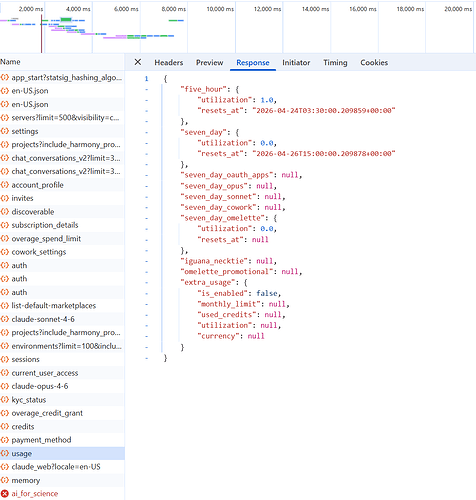Collapse the five_hour object fold marker

tap(146, 89)
